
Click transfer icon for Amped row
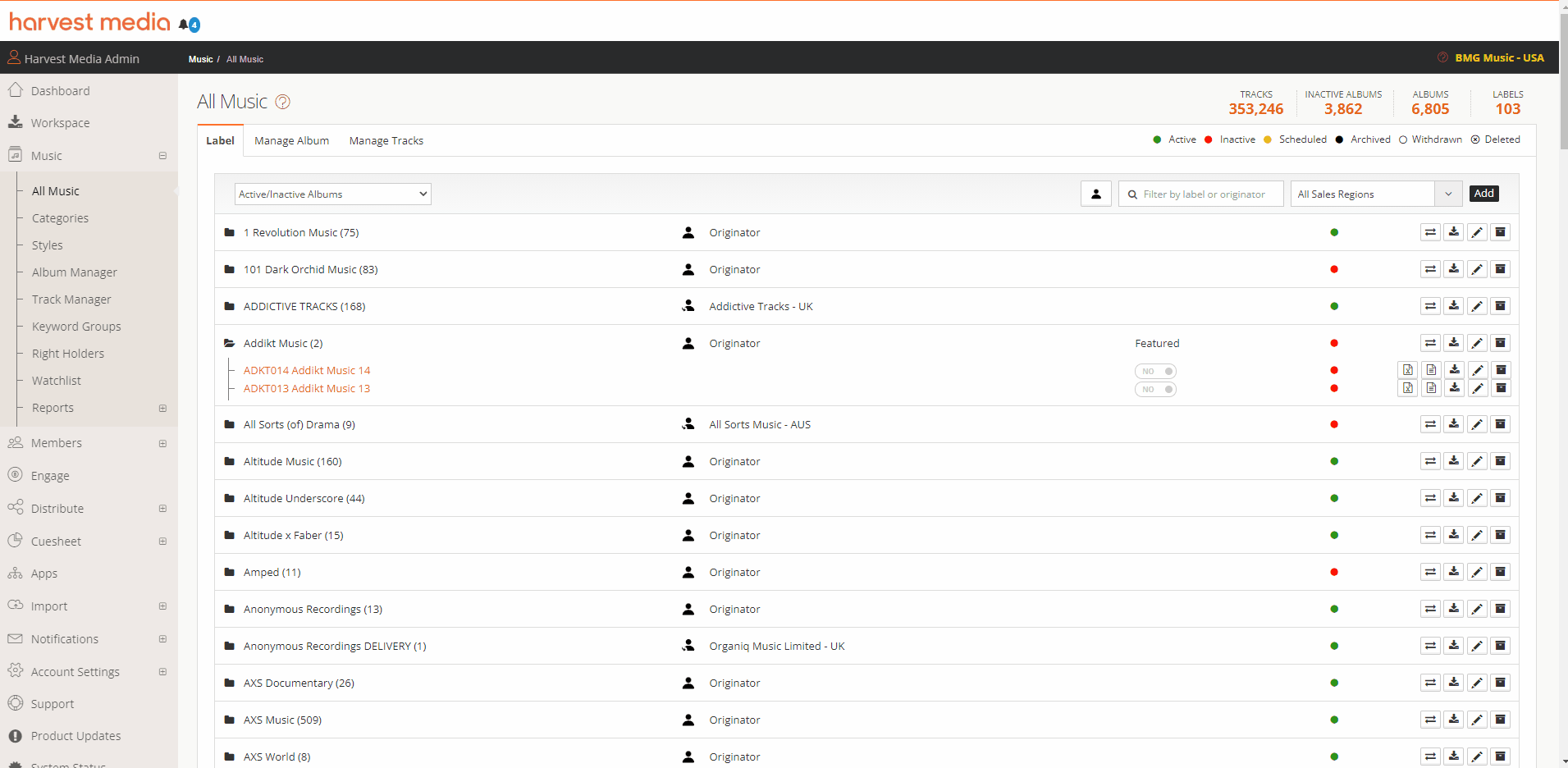click(1430, 572)
